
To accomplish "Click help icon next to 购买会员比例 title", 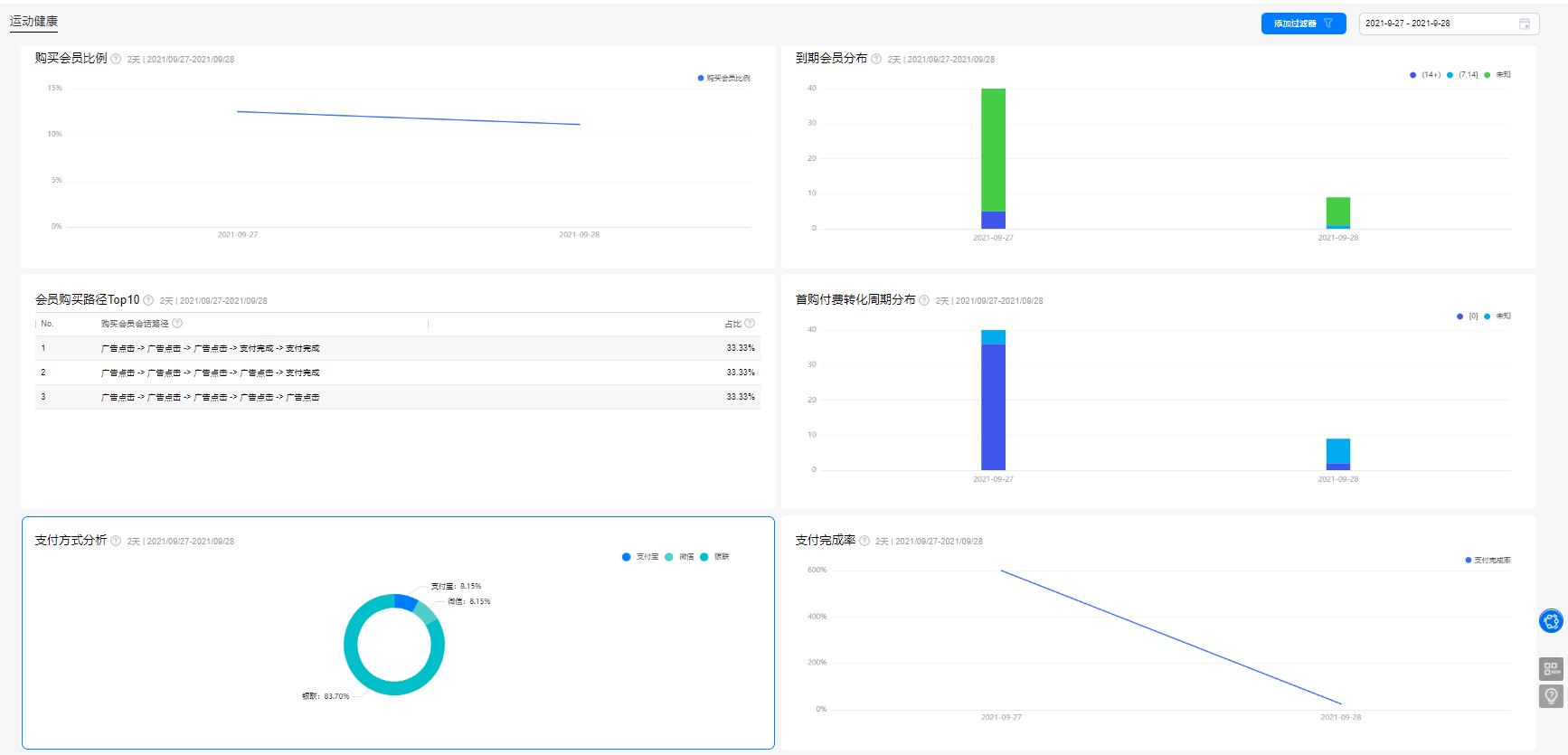I will click(x=116, y=59).
